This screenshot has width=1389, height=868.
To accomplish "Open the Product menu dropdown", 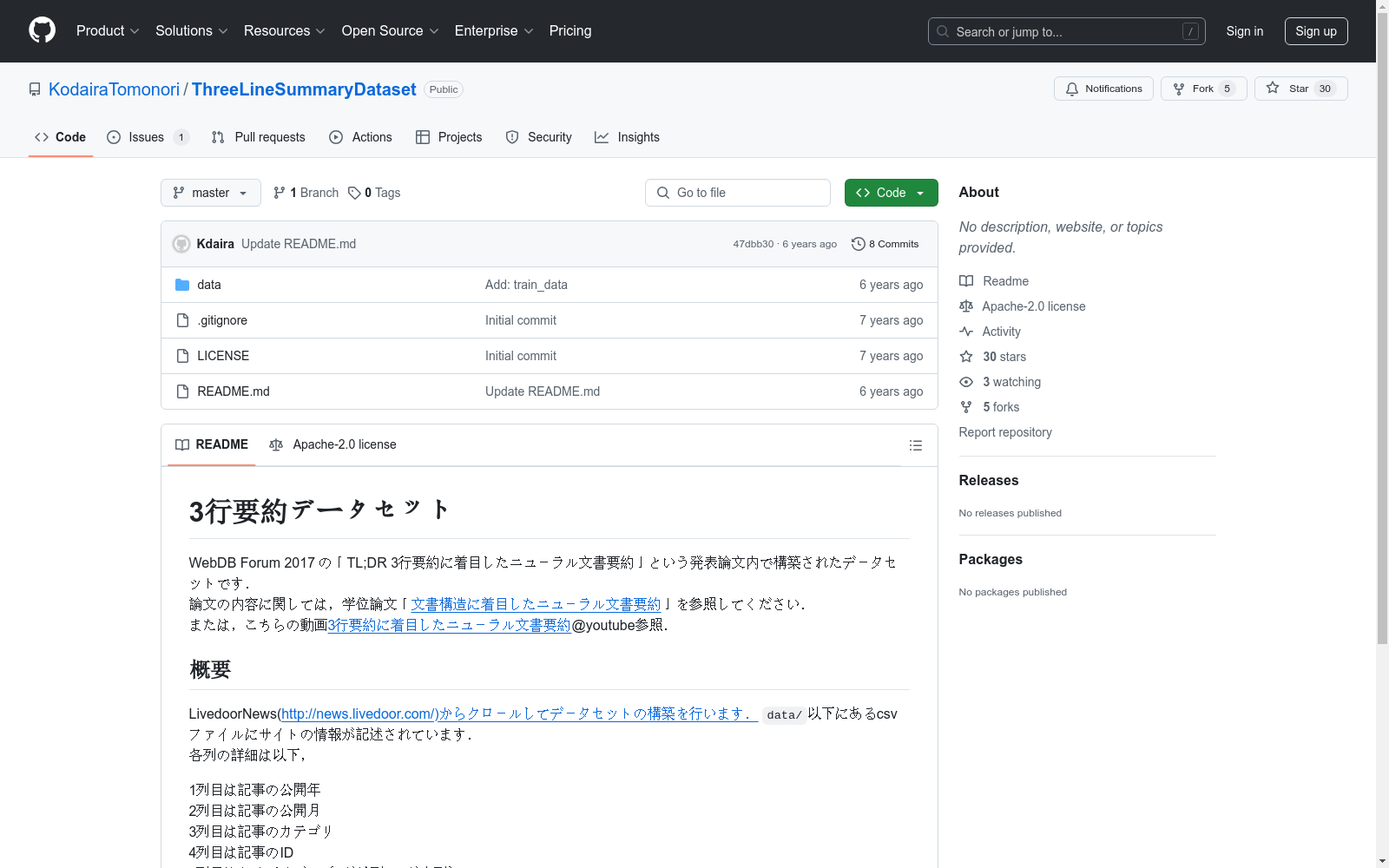I will pyautogui.click(x=108, y=30).
